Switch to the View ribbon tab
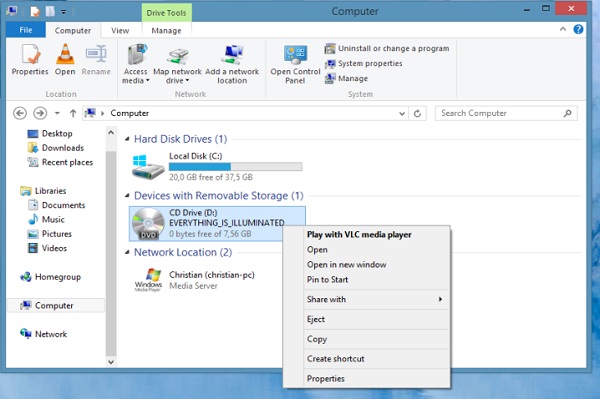Screen dimensions: 600x399 (120, 30)
